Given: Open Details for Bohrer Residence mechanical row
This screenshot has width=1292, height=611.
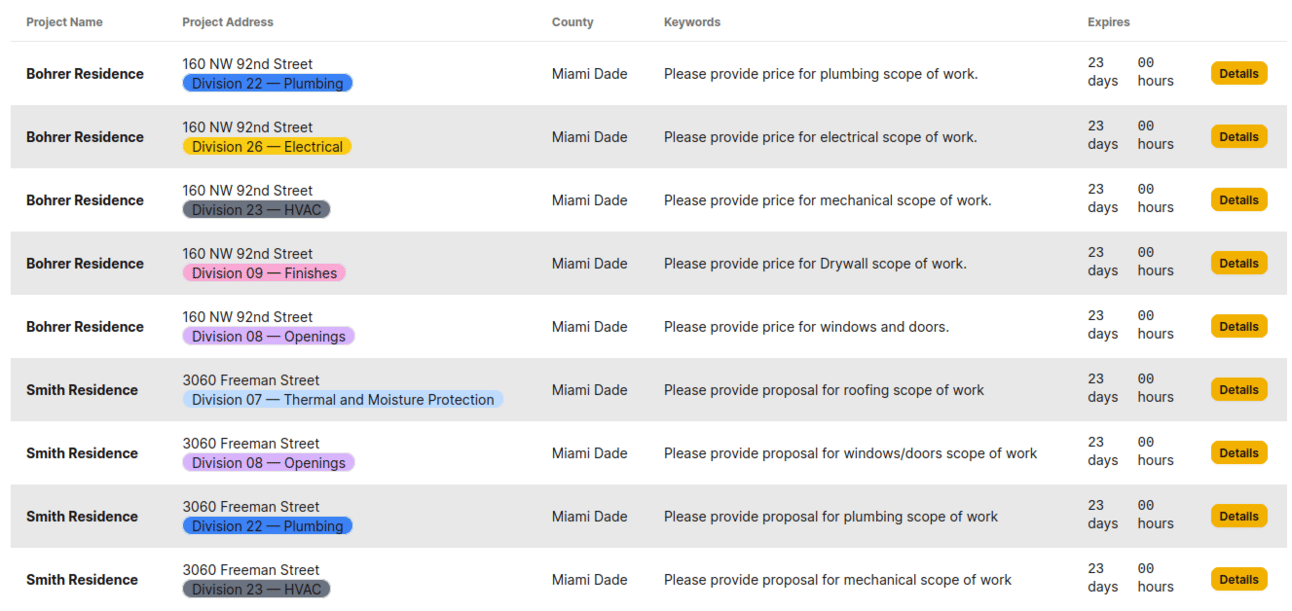Looking at the screenshot, I should click(x=1239, y=200).
